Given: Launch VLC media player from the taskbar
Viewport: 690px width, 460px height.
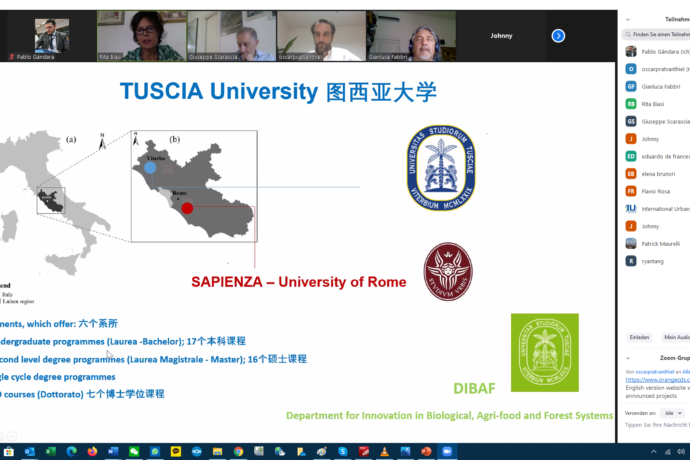Looking at the screenshot, I should point(384,452).
